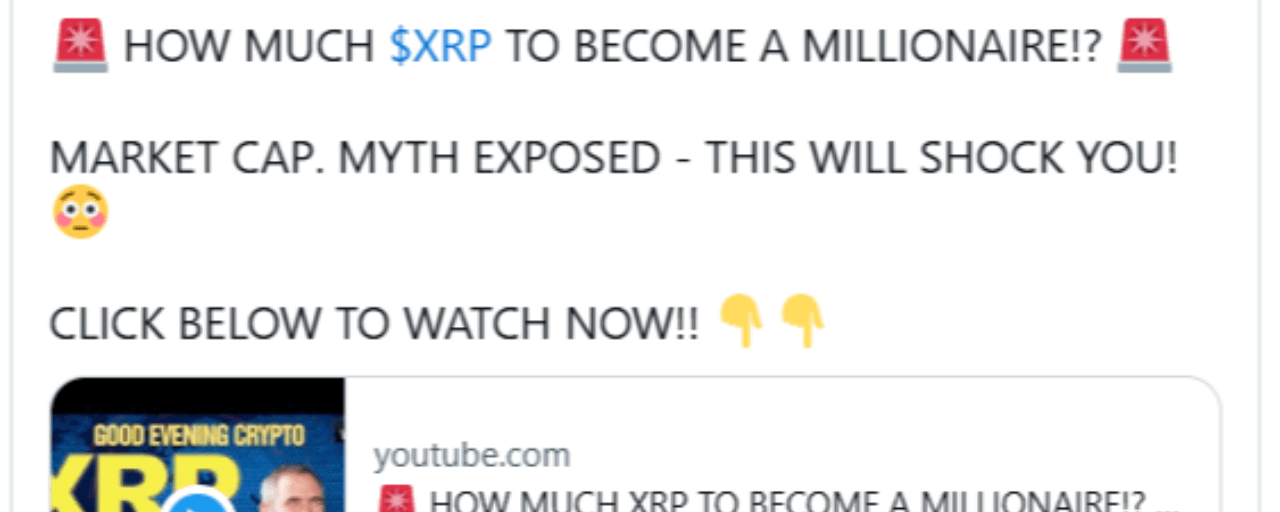This screenshot has height=512, width=1280.
Task: Click the HOW MUCH words in the tweet
Action: pyautogui.click(x=251, y=47)
